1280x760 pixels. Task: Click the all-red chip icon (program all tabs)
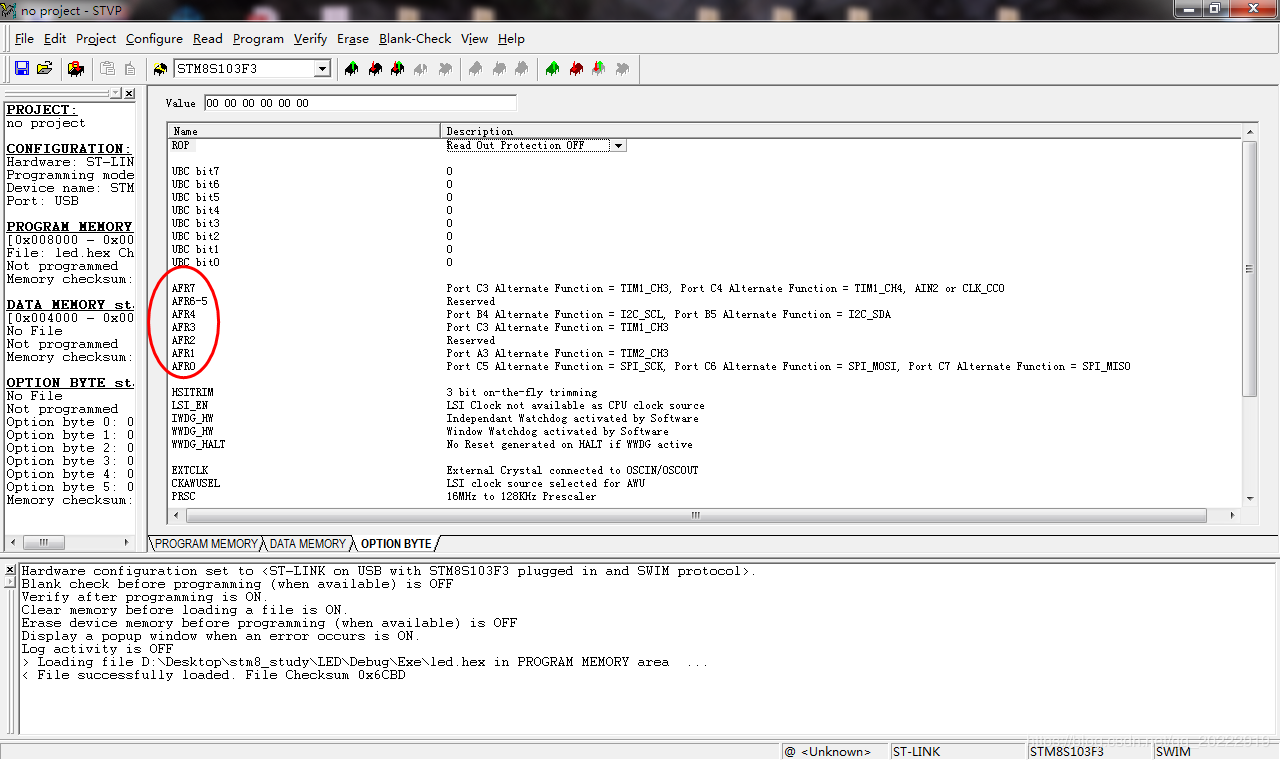point(576,69)
